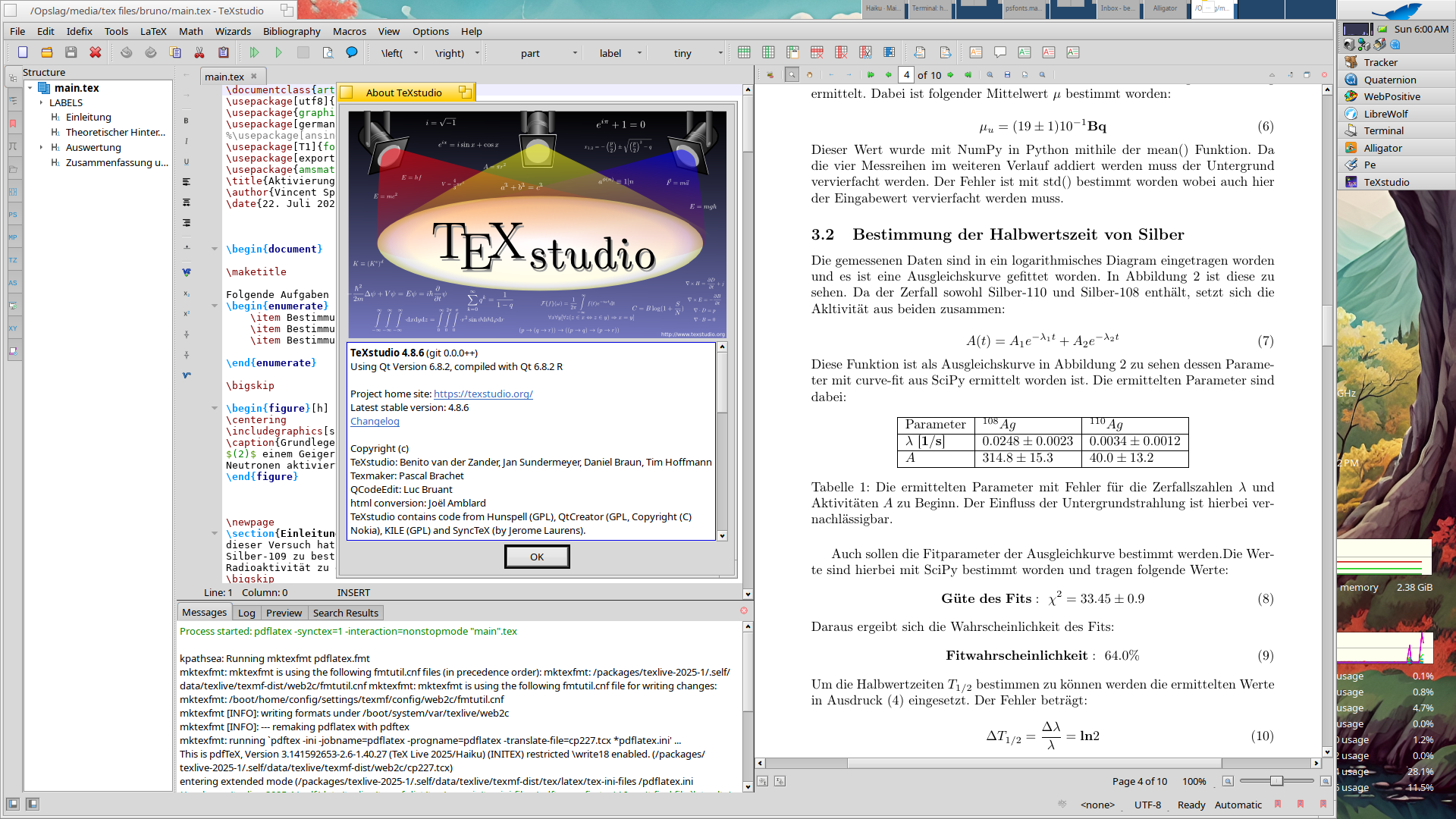This screenshot has width=1456, height=819.
Task: Go to the previous PDF page
Action: (889, 74)
